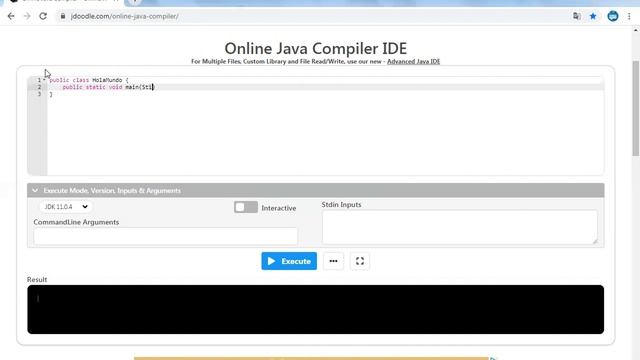Click the Interactive label text

click(279, 208)
